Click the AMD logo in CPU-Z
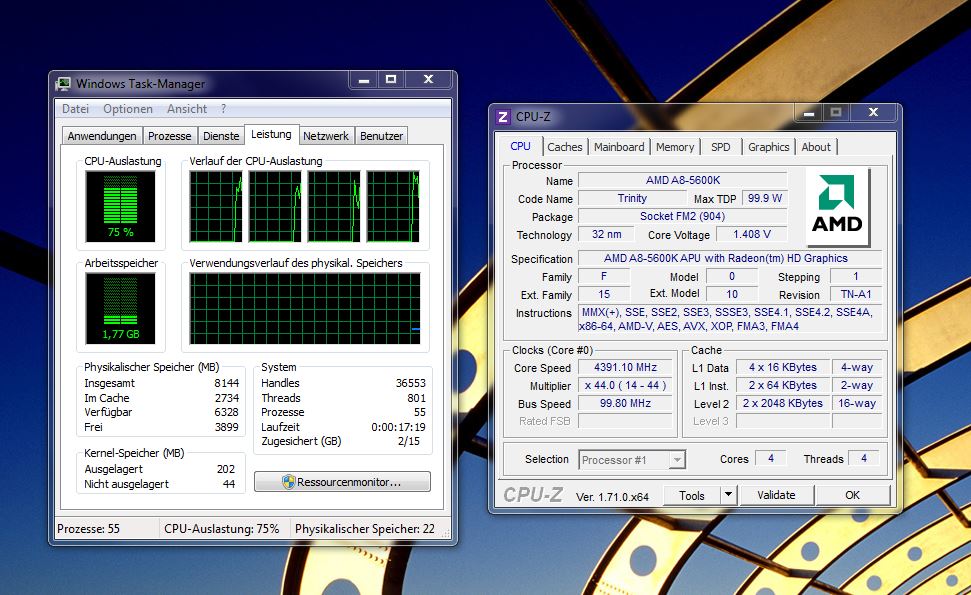Image resolution: width=971 pixels, height=595 pixels. point(837,208)
